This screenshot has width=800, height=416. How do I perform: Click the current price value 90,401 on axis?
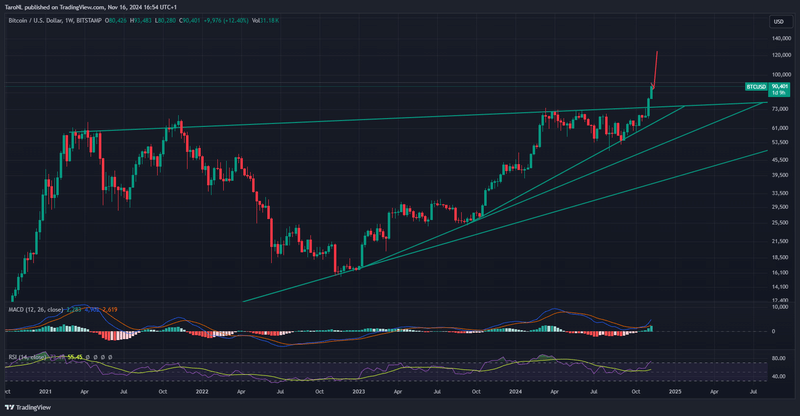(780, 86)
